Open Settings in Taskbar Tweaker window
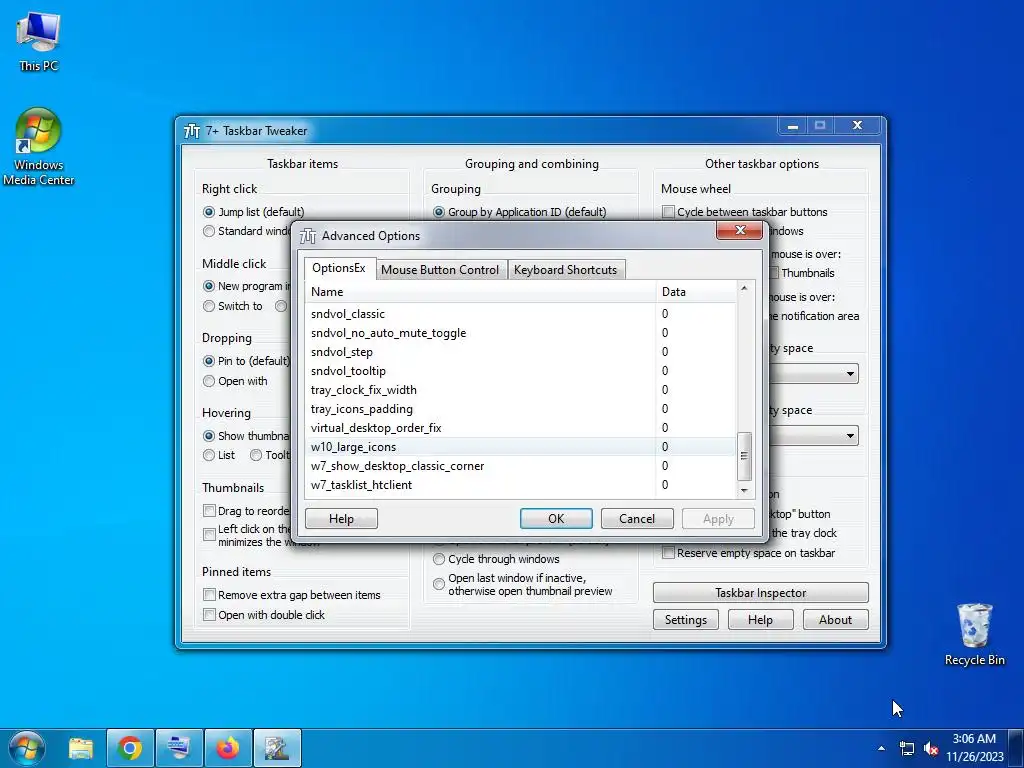 coord(686,620)
